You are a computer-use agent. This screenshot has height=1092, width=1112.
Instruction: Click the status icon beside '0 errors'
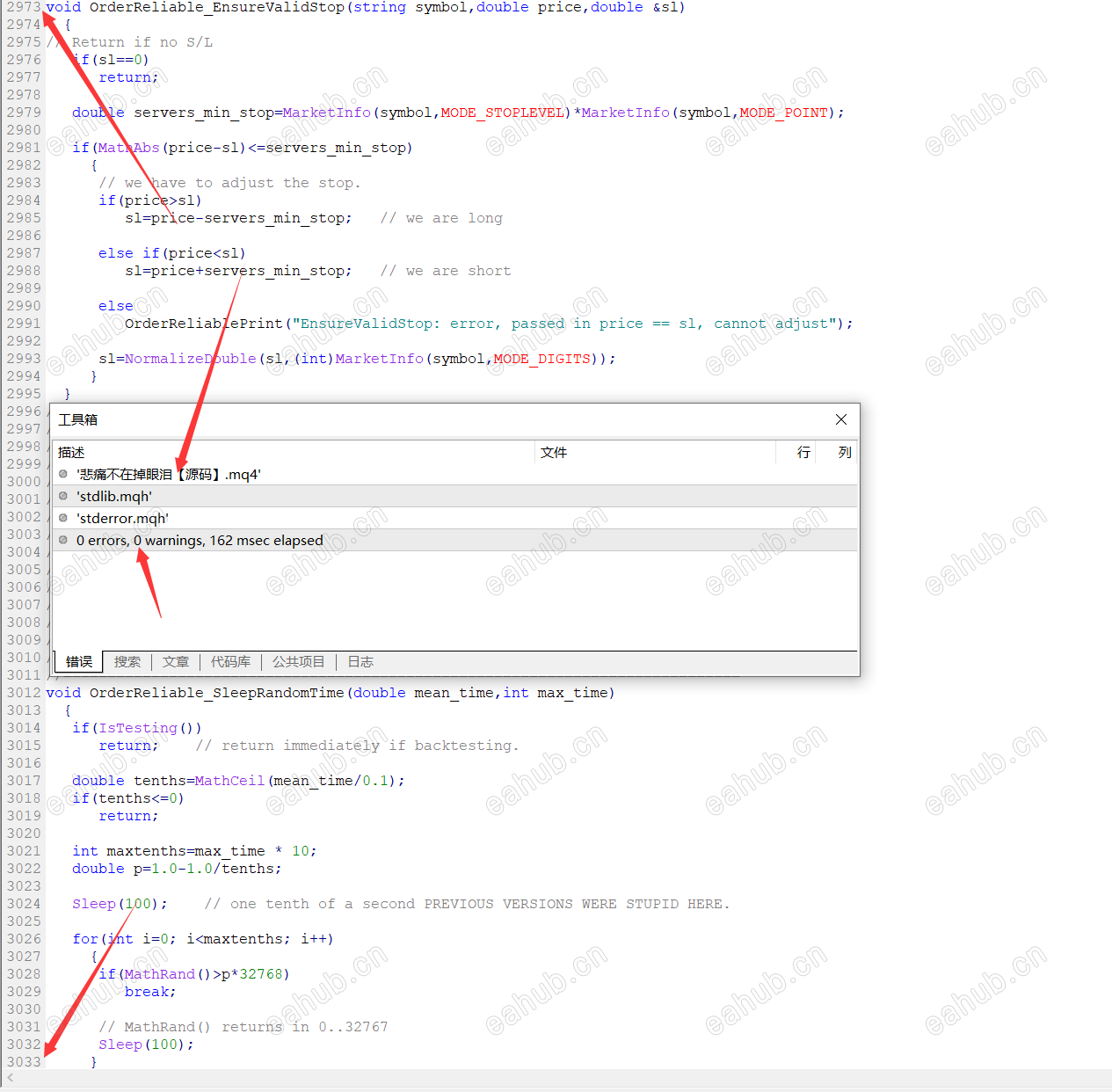(x=63, y=540)
